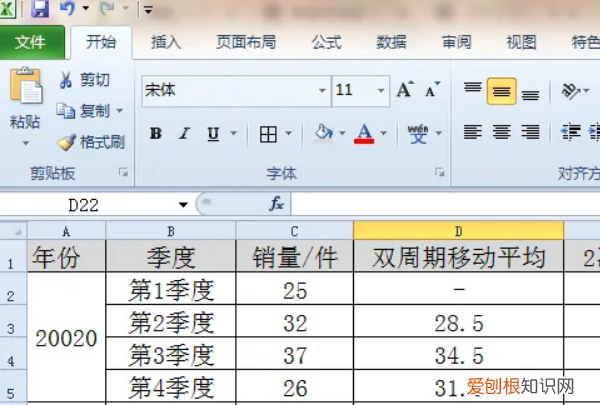The image size is (600, 405).
Task: Switch to the 审阅 tab
Action: point(457,42)
